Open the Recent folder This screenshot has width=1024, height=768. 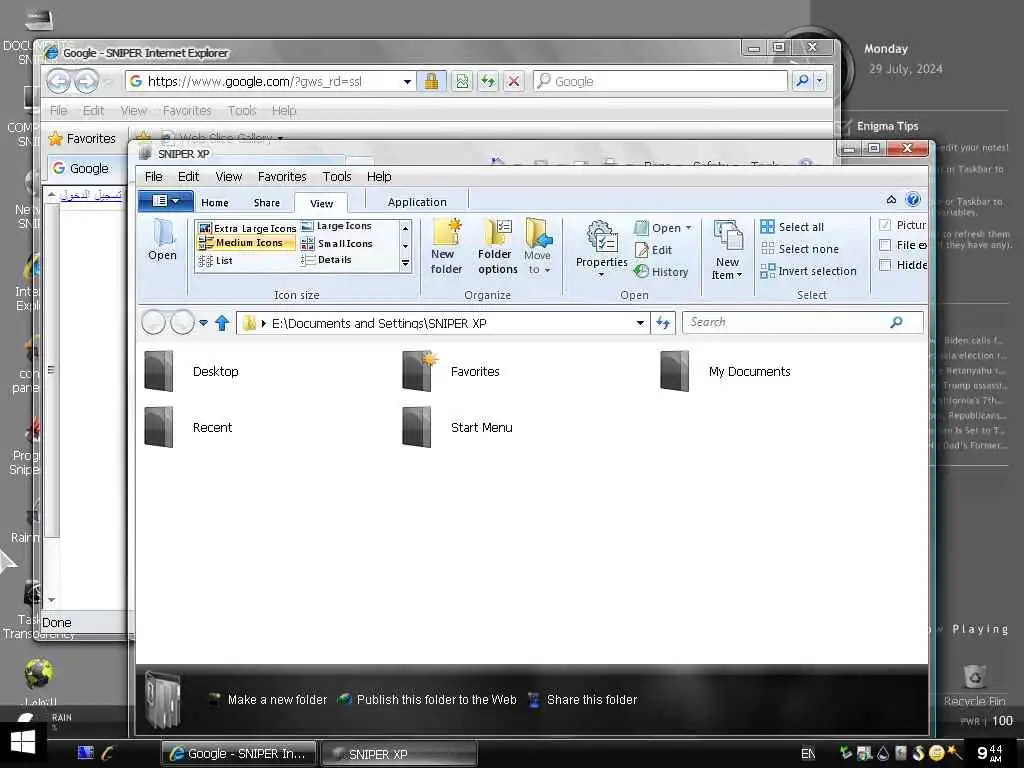tap(188, 427)
